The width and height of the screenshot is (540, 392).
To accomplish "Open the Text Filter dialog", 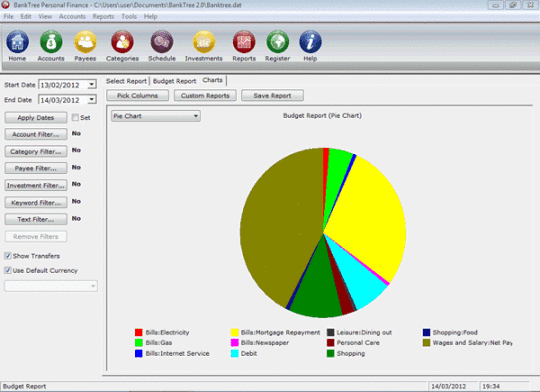I will (36, 219).
